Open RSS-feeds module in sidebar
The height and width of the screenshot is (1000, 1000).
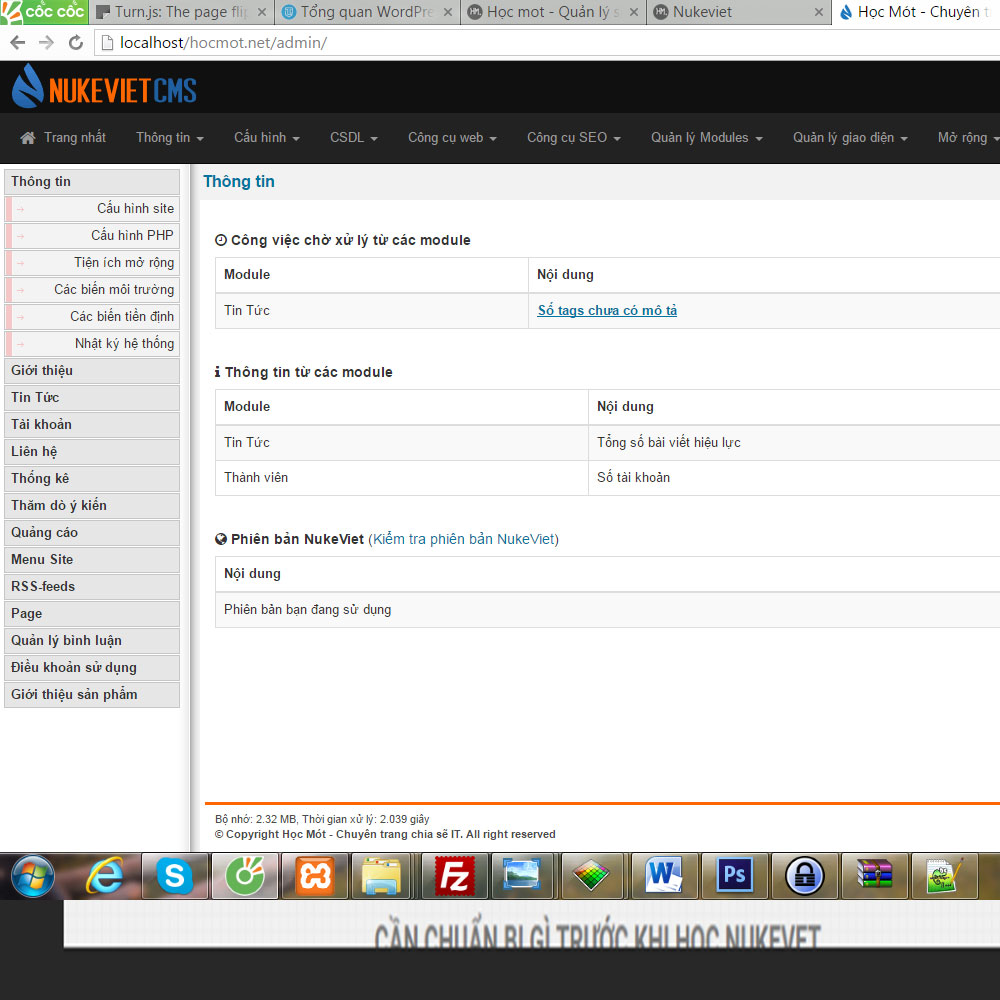[92, 587]
